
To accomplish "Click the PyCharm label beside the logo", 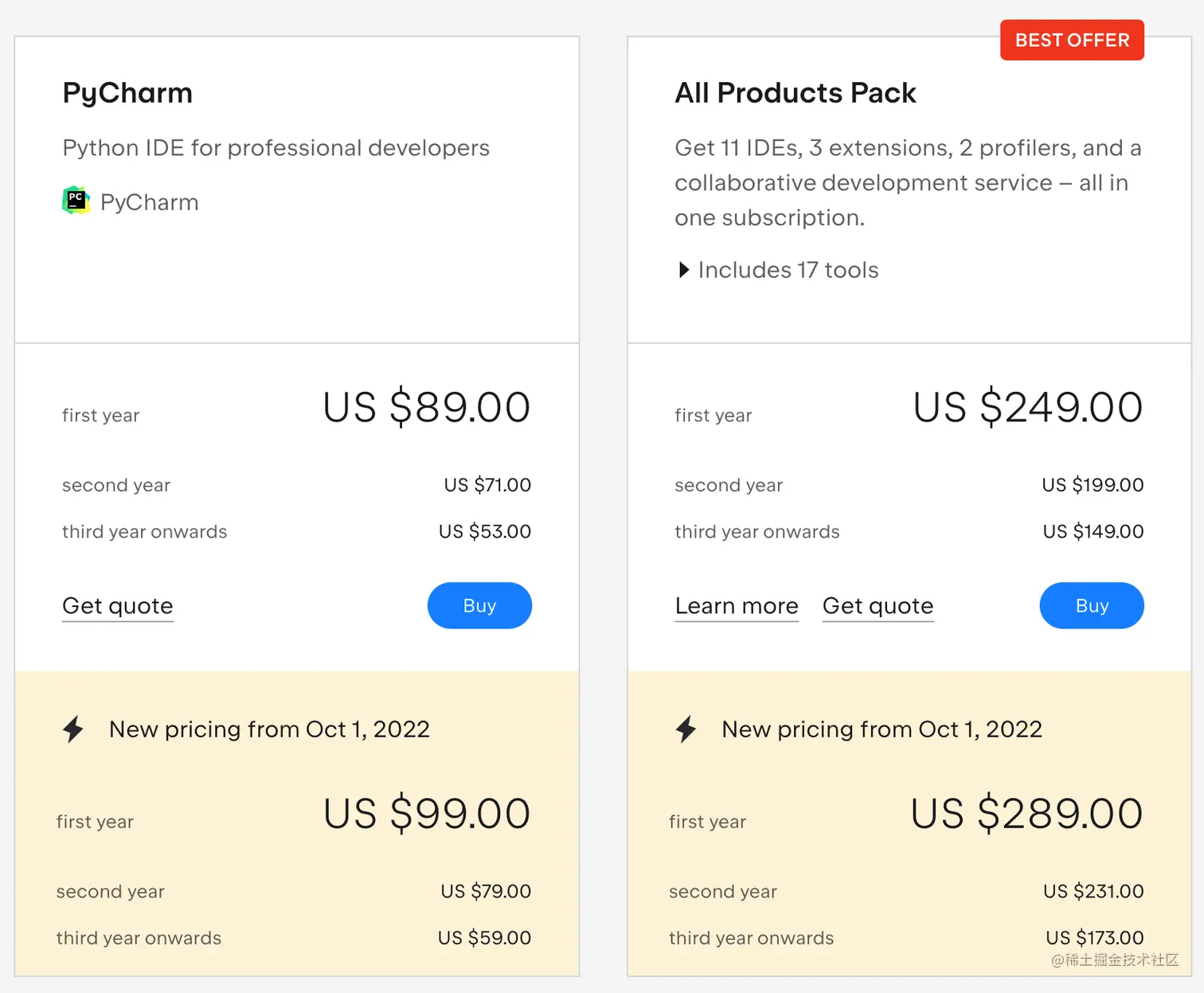I will tap(150, 202).
